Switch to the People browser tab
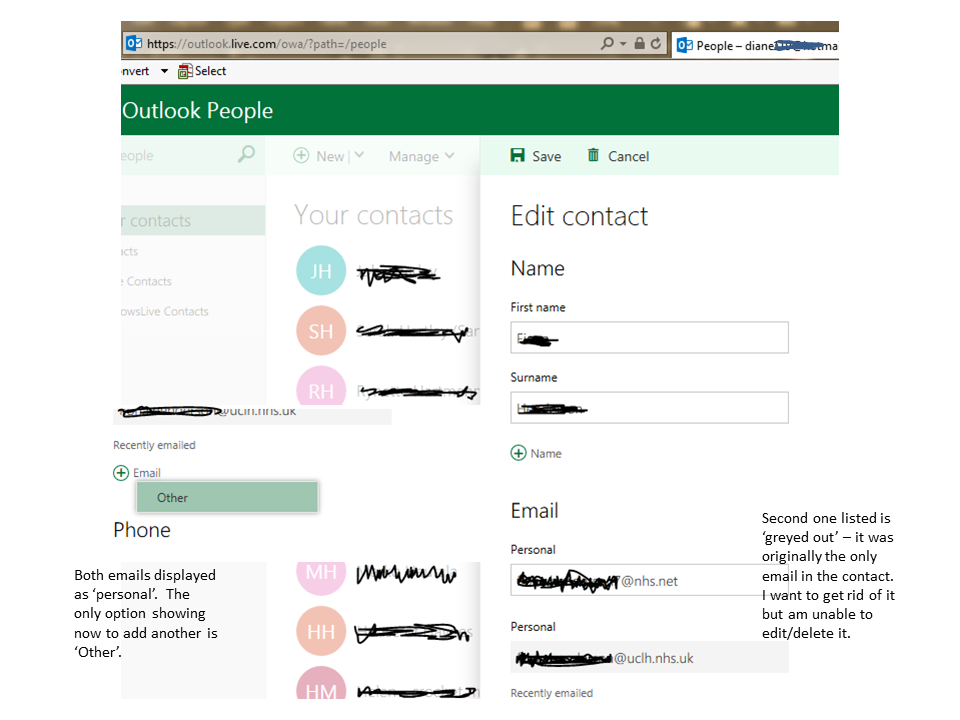The height and width of the screenshot is (720, 960). click(757, 45)
